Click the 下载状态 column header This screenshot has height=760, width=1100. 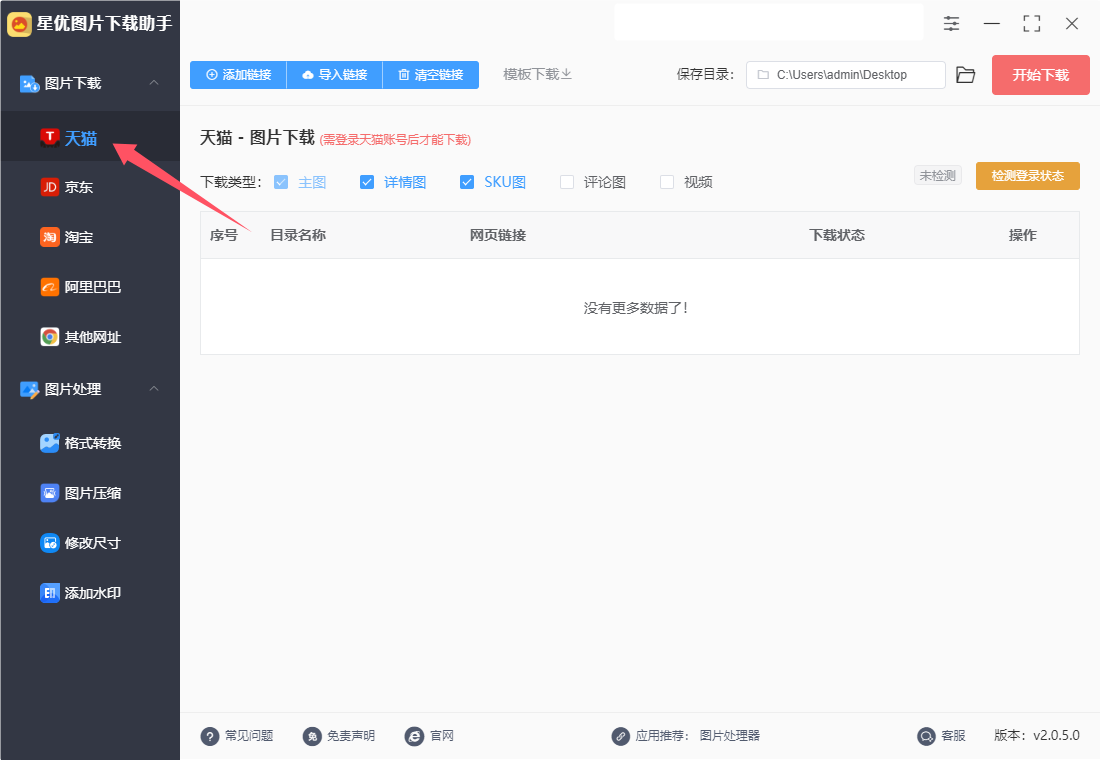point(837,235)
